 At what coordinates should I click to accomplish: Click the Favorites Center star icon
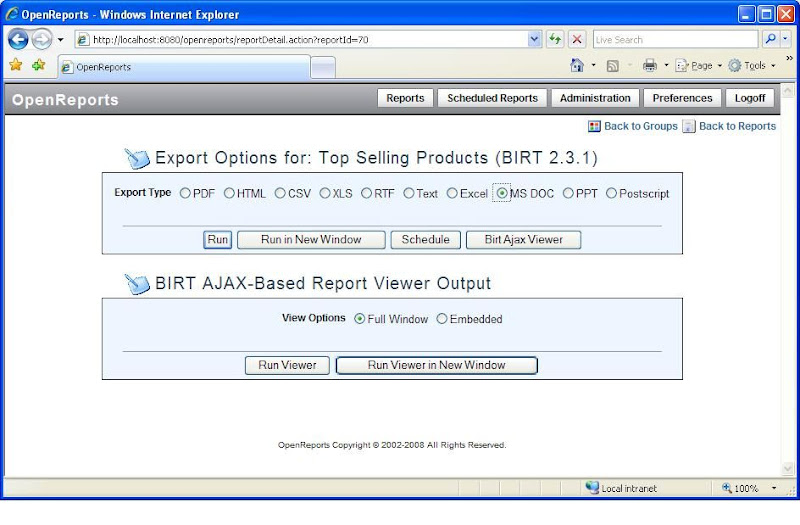pos(16,65)
